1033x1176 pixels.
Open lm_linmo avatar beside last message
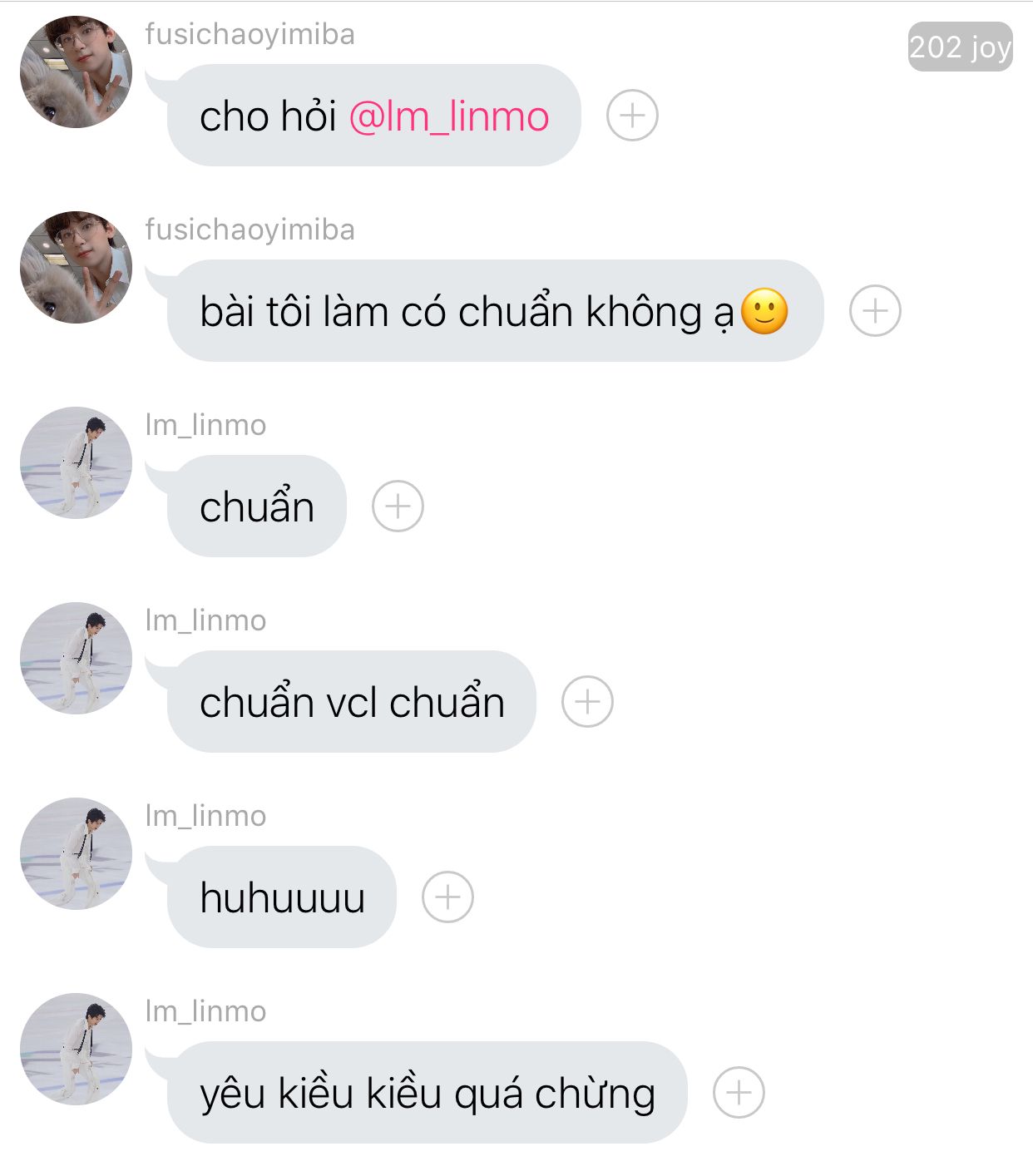coord(76,1049)
